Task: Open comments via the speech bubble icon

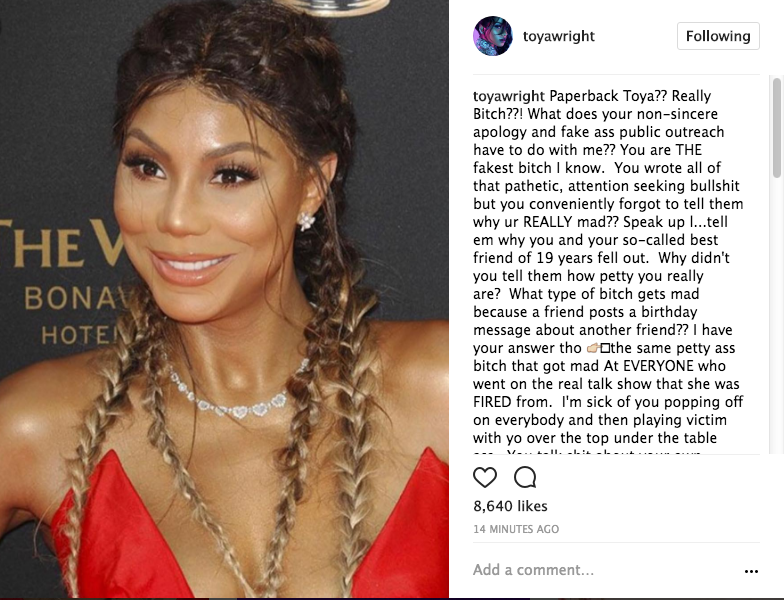Action: [x=525, y=478]
